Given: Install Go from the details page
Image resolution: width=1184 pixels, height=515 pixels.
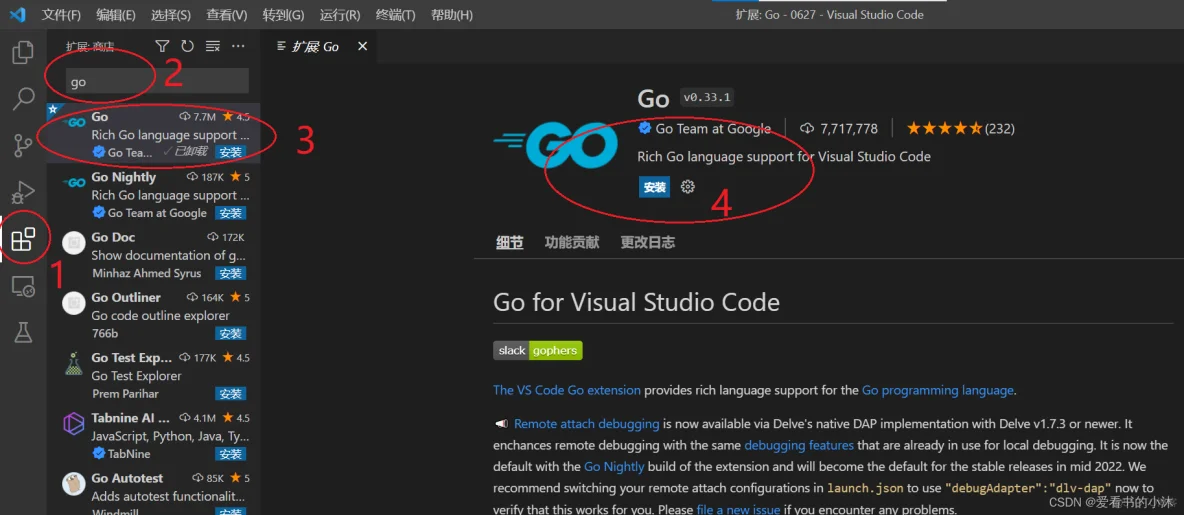Looking at the screenshot, I should click(x=655, y=187).
